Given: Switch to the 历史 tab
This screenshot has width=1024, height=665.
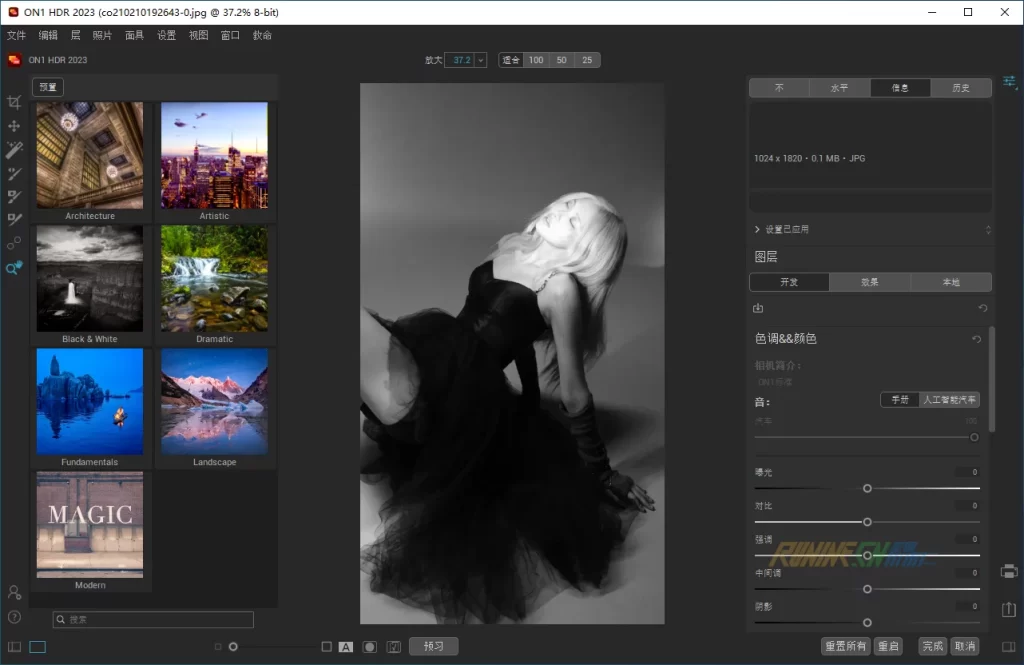Looking at the screenshot, I should point(961,88).
